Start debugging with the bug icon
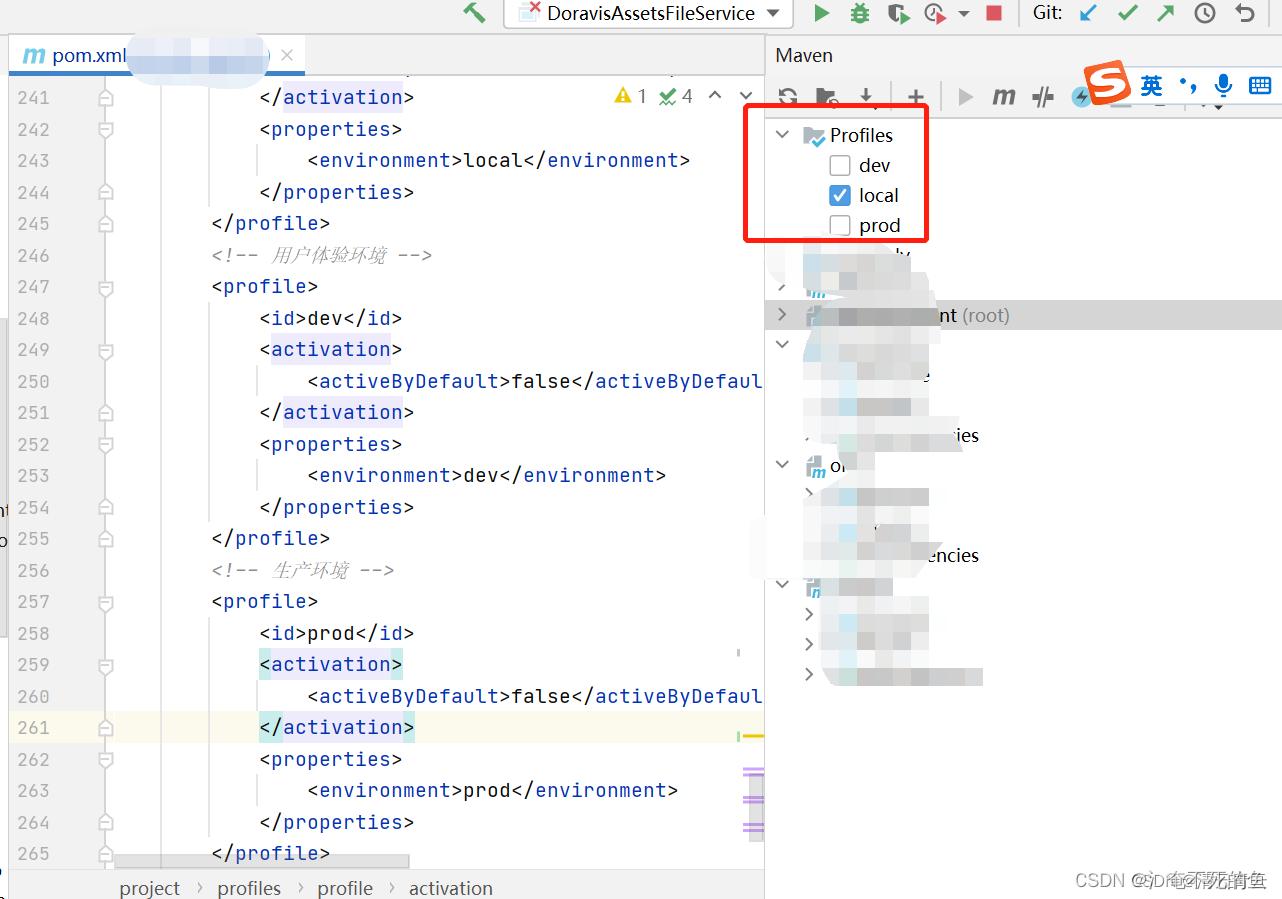The image size is (1282, 899). click(859, 13)
